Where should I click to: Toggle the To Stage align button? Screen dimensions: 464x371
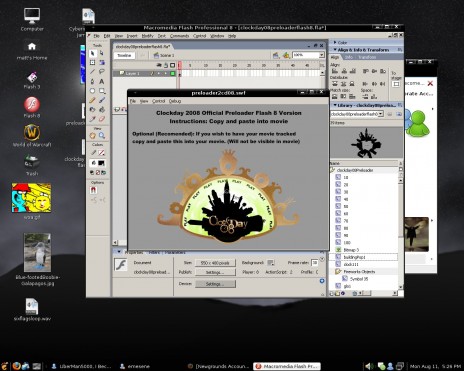click(396, 84)
